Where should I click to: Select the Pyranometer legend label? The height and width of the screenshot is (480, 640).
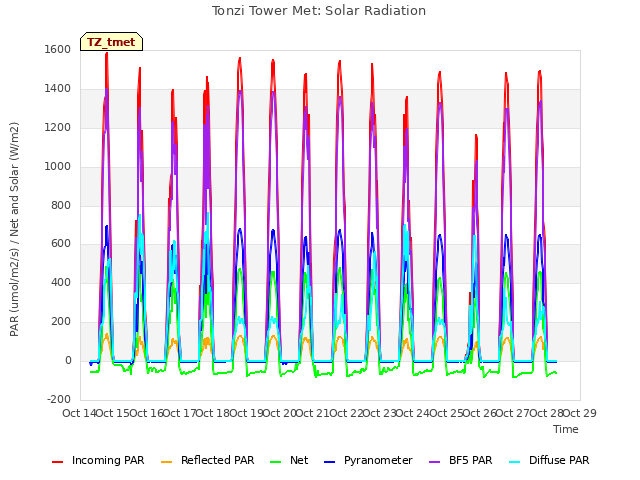pyautogui.click(x=378, y=460)
